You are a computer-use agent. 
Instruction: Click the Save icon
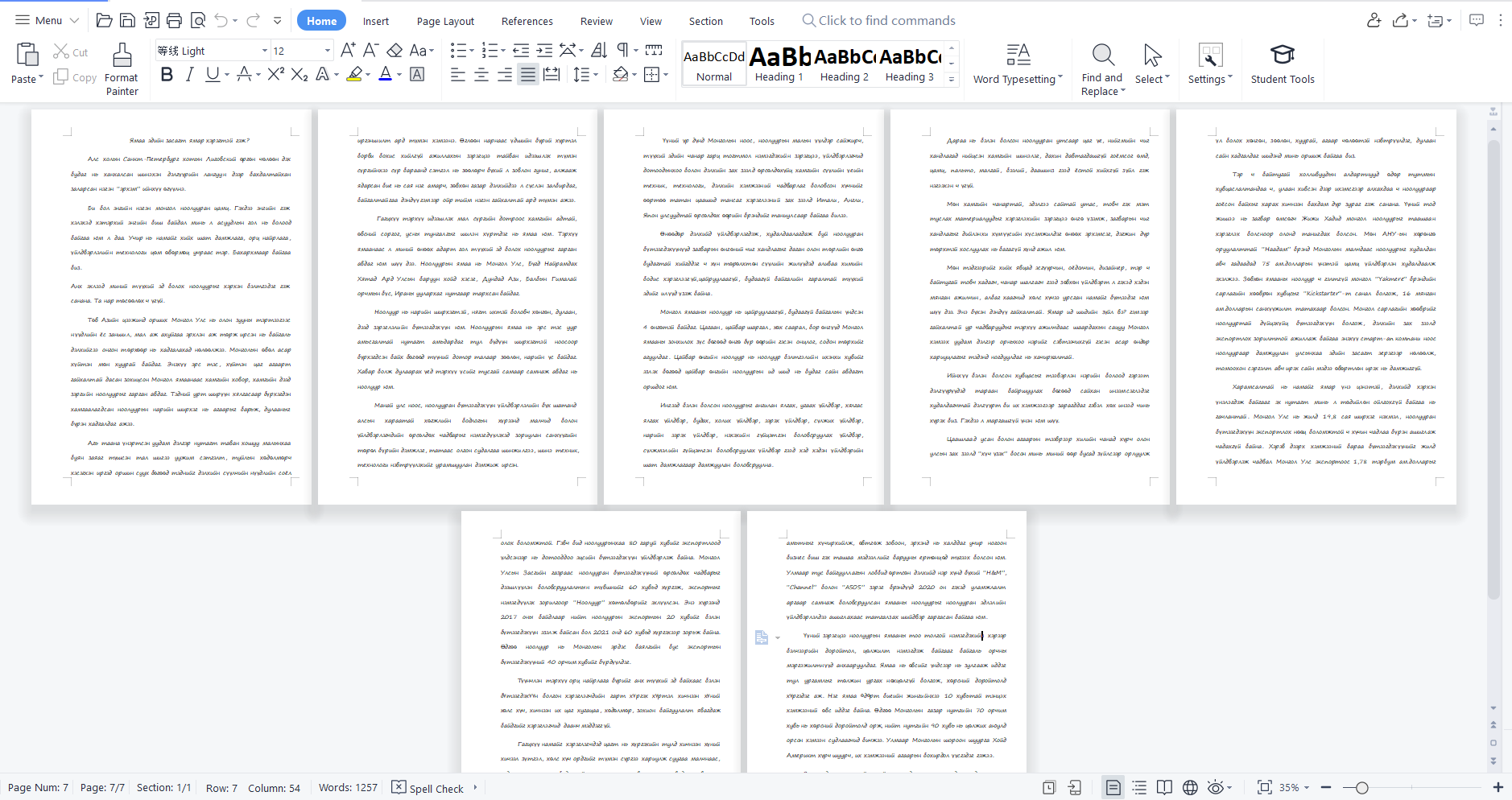coord(127,21)
